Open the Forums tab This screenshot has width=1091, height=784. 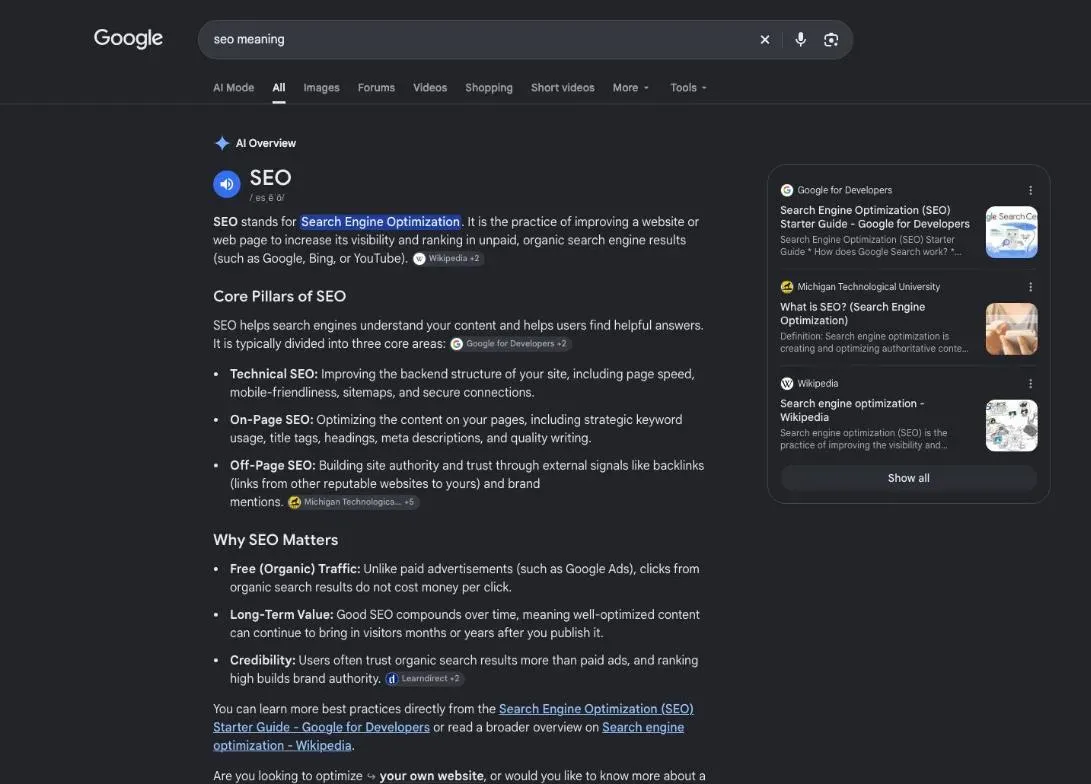click(376, 88)
